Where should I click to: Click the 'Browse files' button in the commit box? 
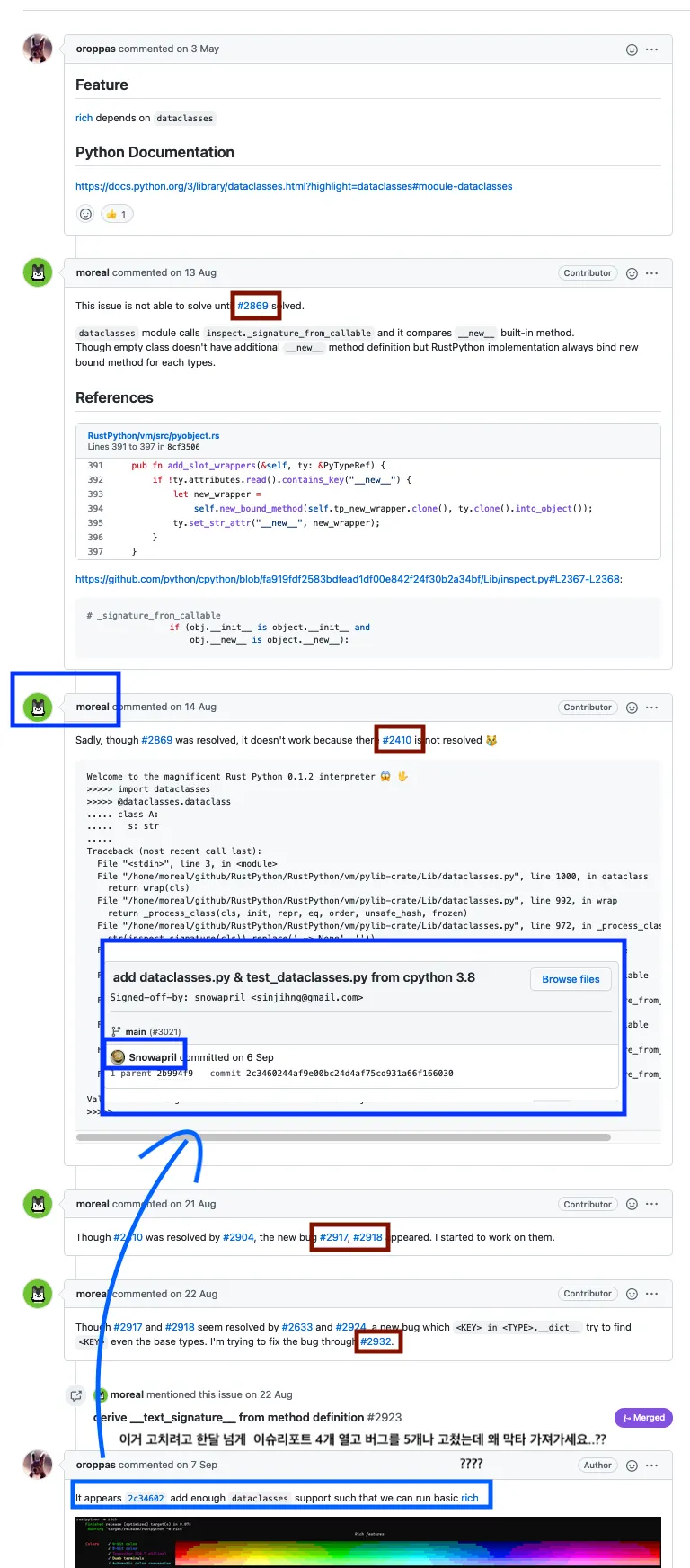pyautogui.click(x=571, y=979)
